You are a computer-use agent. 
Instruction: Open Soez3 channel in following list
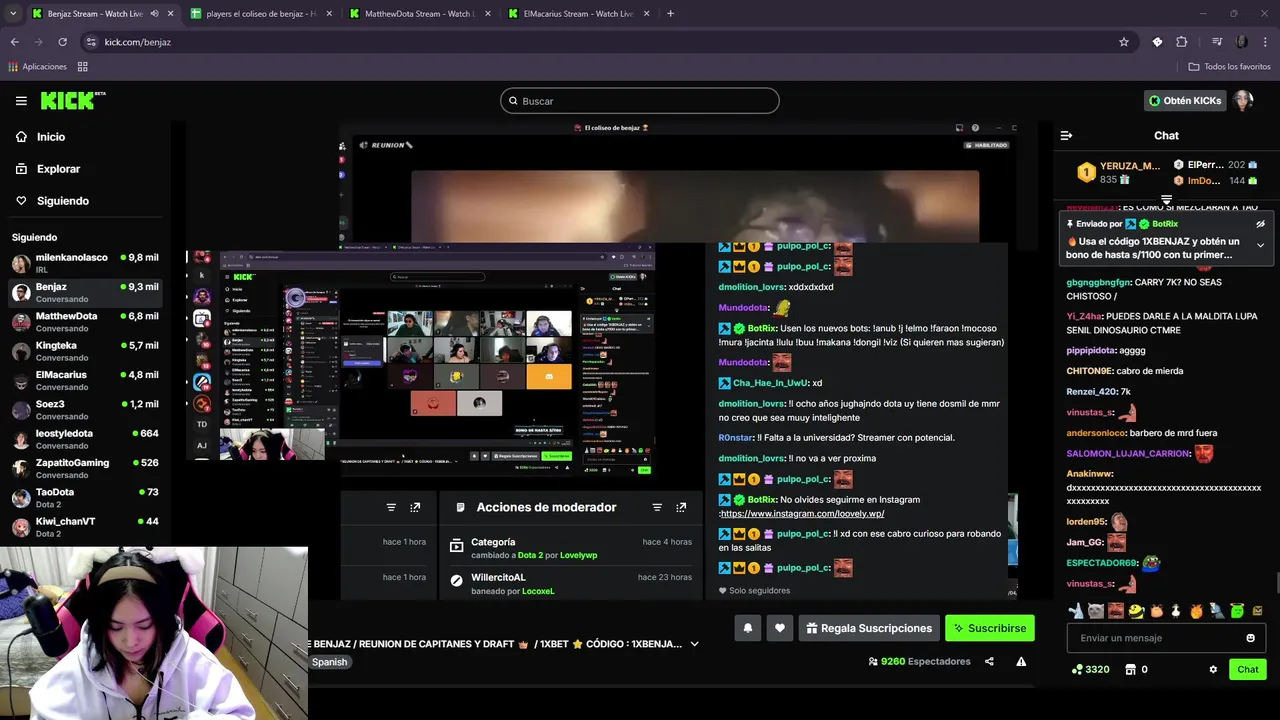click(85, 410)
